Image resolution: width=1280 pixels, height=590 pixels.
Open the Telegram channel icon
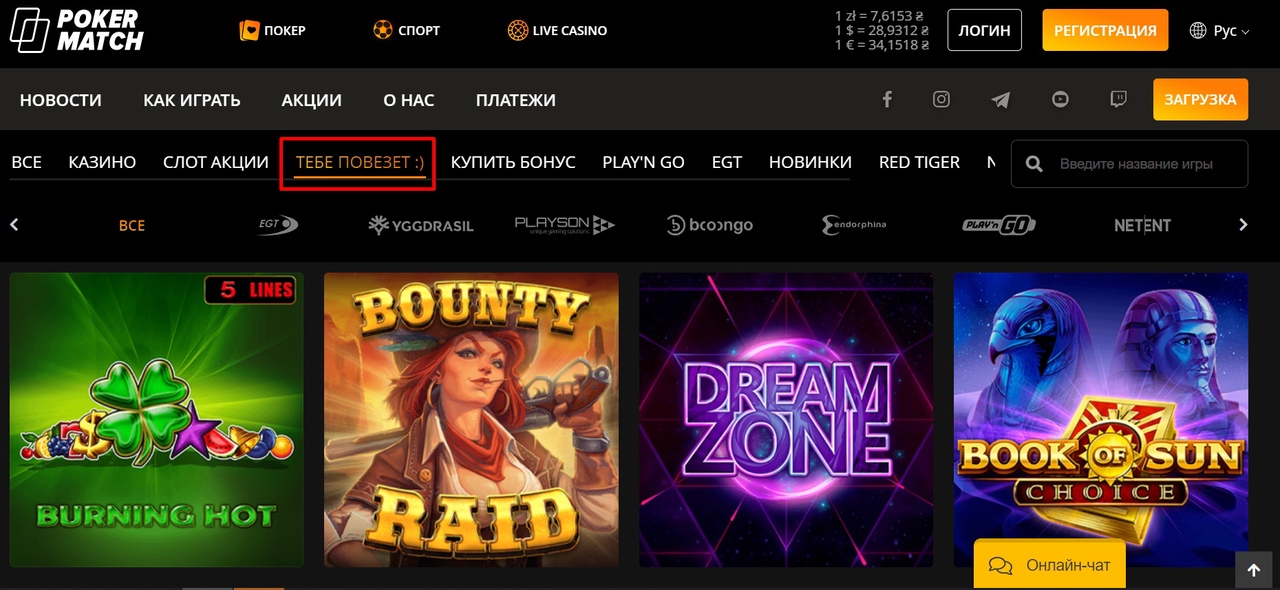[x=1000, y=99]
